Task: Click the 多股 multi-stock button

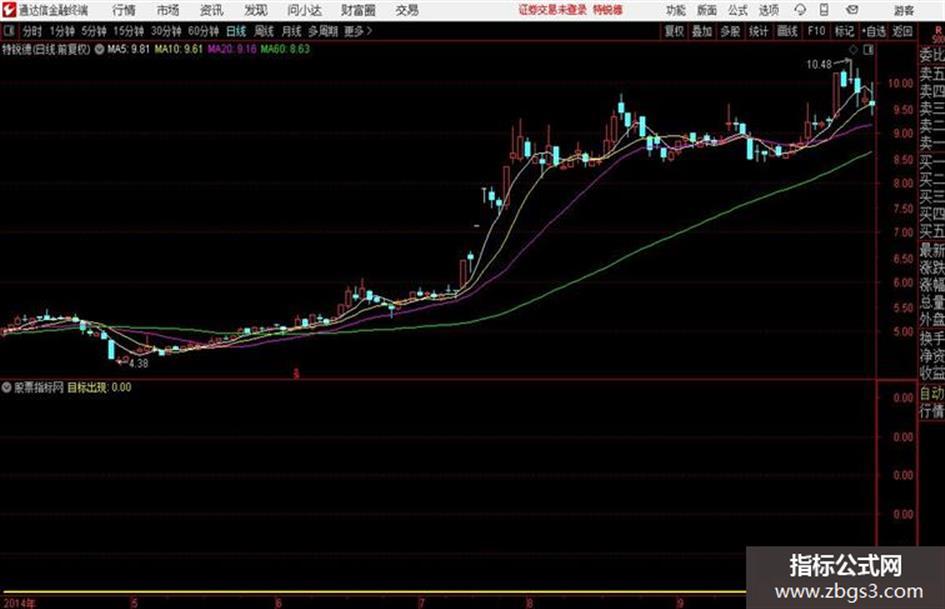Action: [730, 31]
